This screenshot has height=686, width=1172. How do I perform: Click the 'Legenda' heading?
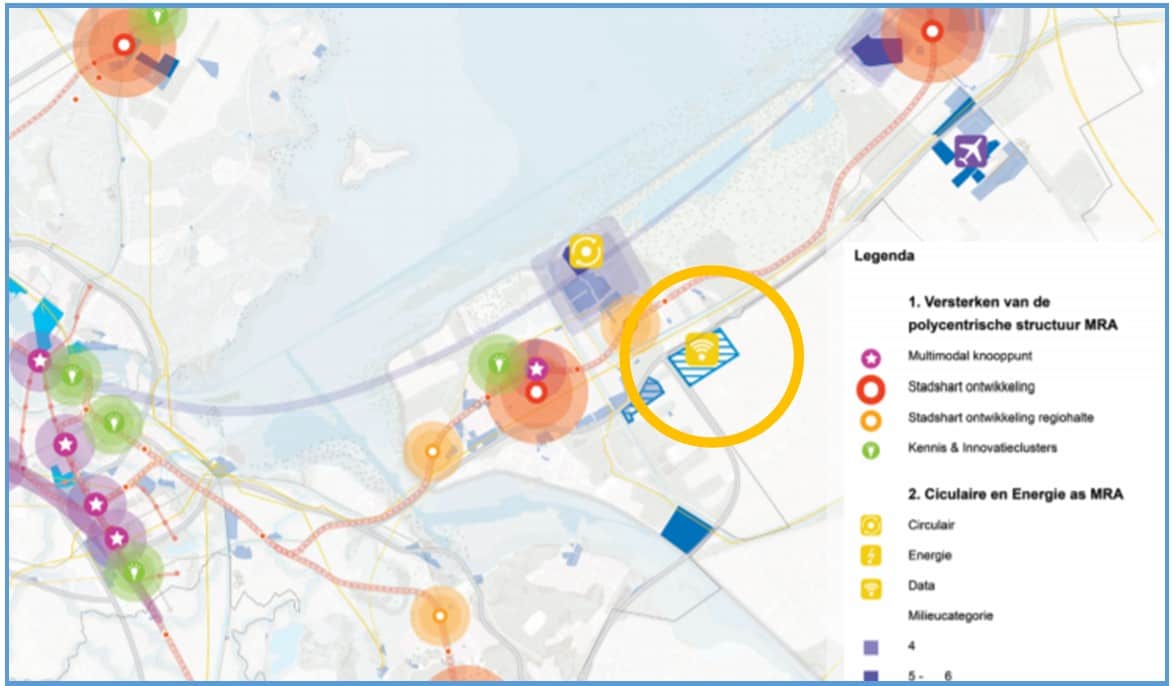(884, 255)
